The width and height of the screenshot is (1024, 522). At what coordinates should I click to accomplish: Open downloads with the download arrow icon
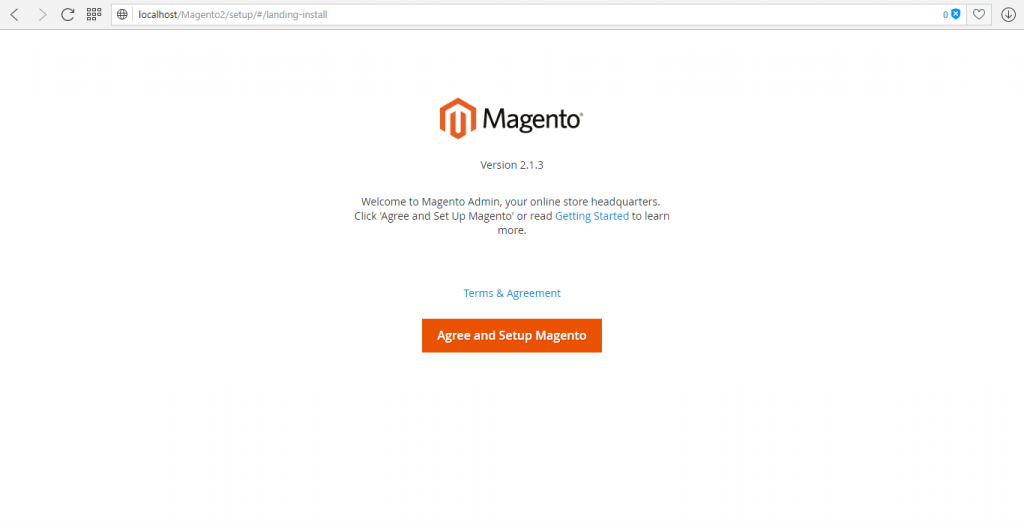1008,14
